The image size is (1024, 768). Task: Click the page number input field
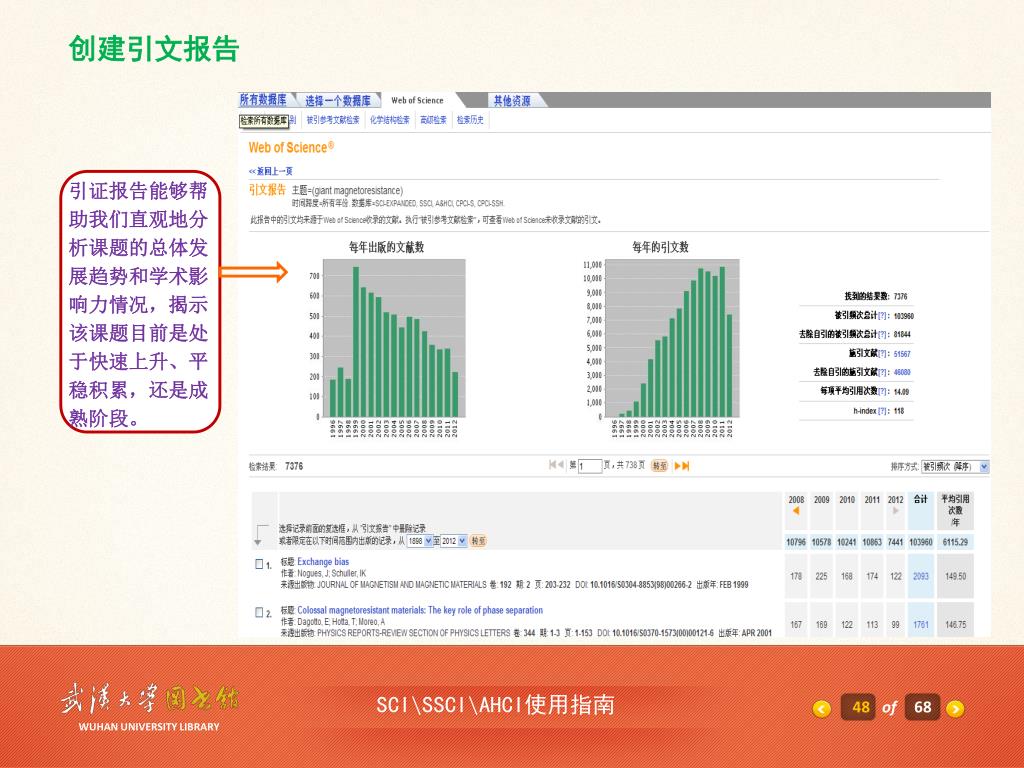point(590,466)
